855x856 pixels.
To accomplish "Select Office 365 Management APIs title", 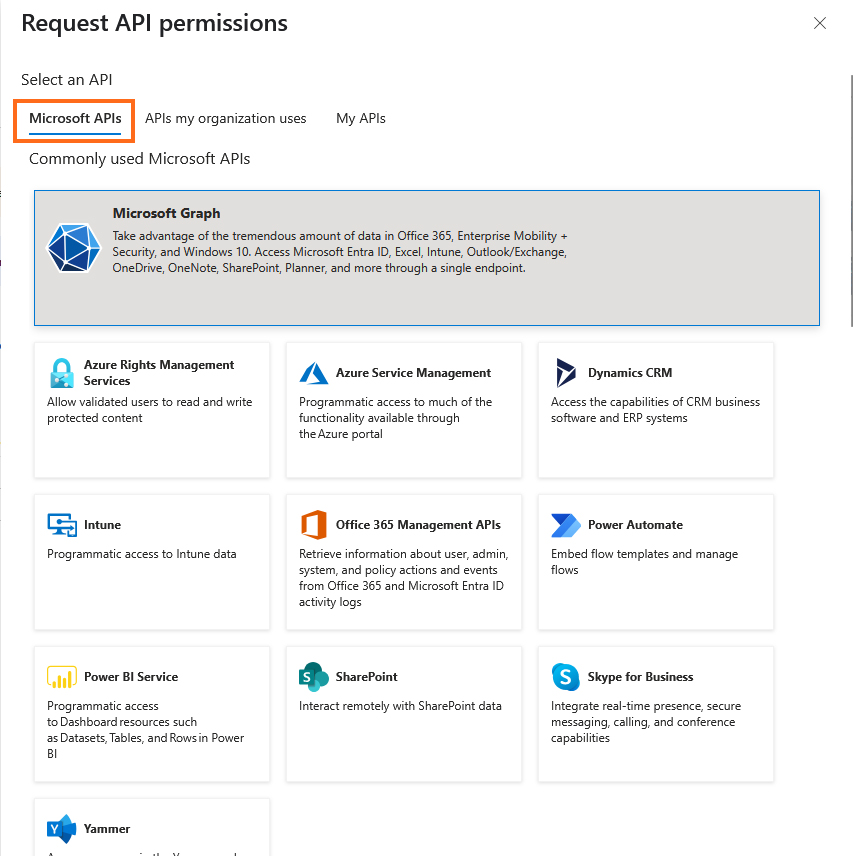I will [x=418, y=525].
